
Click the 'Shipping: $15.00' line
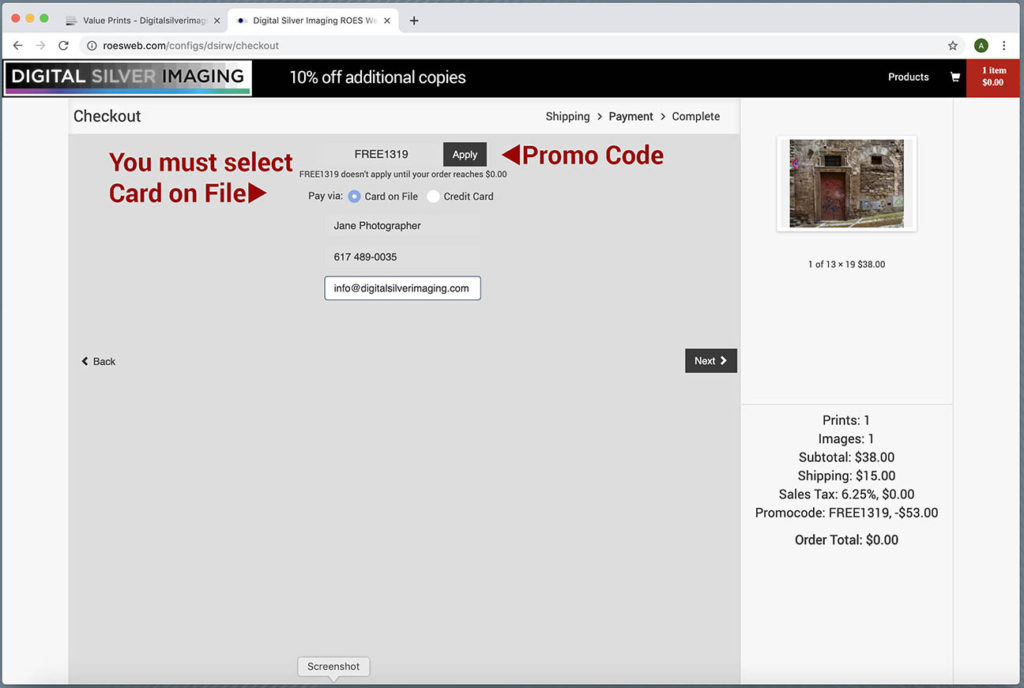click(846, 476)
